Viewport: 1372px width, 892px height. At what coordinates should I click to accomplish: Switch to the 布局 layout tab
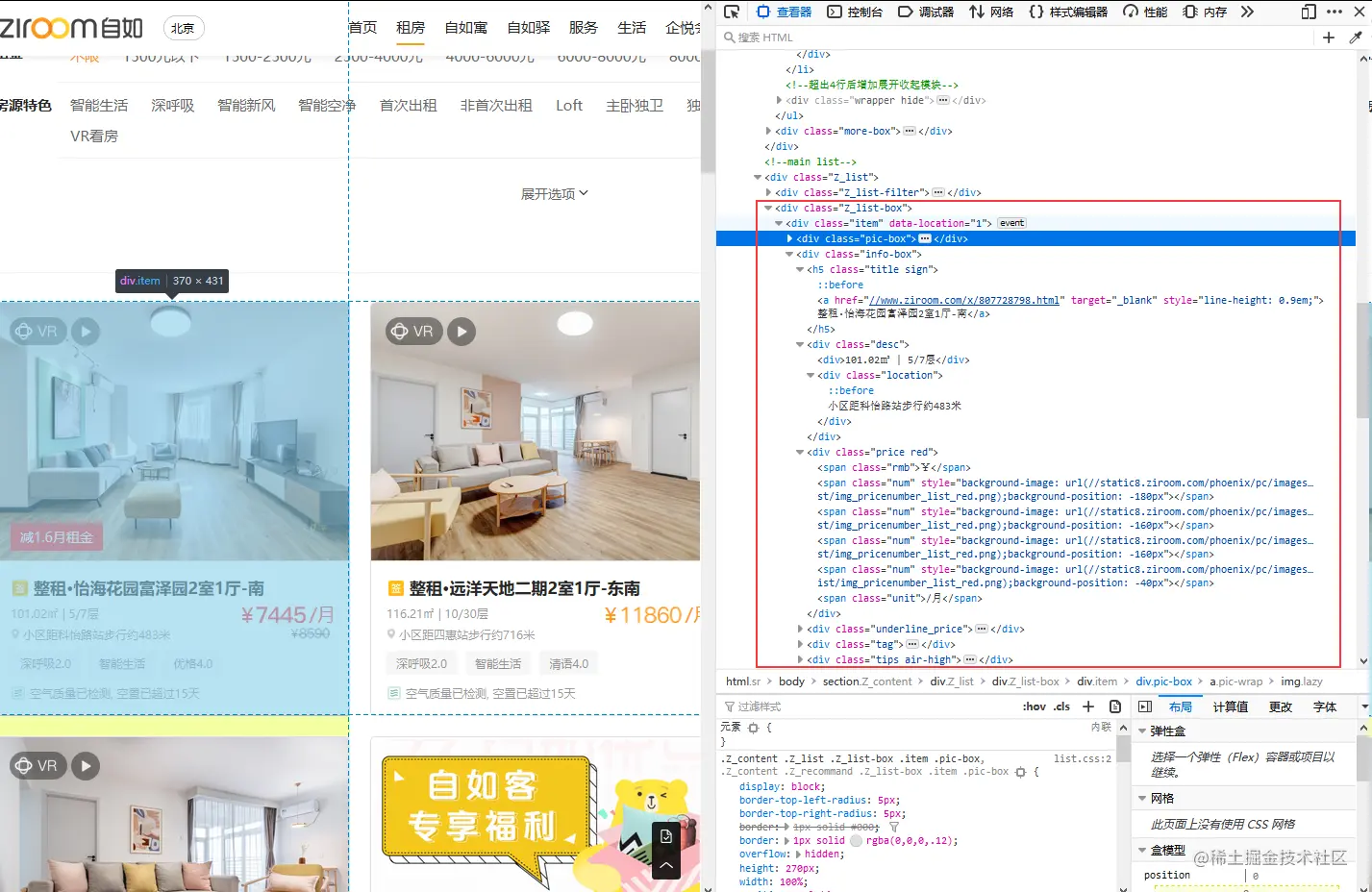(x=1180, y=706)
